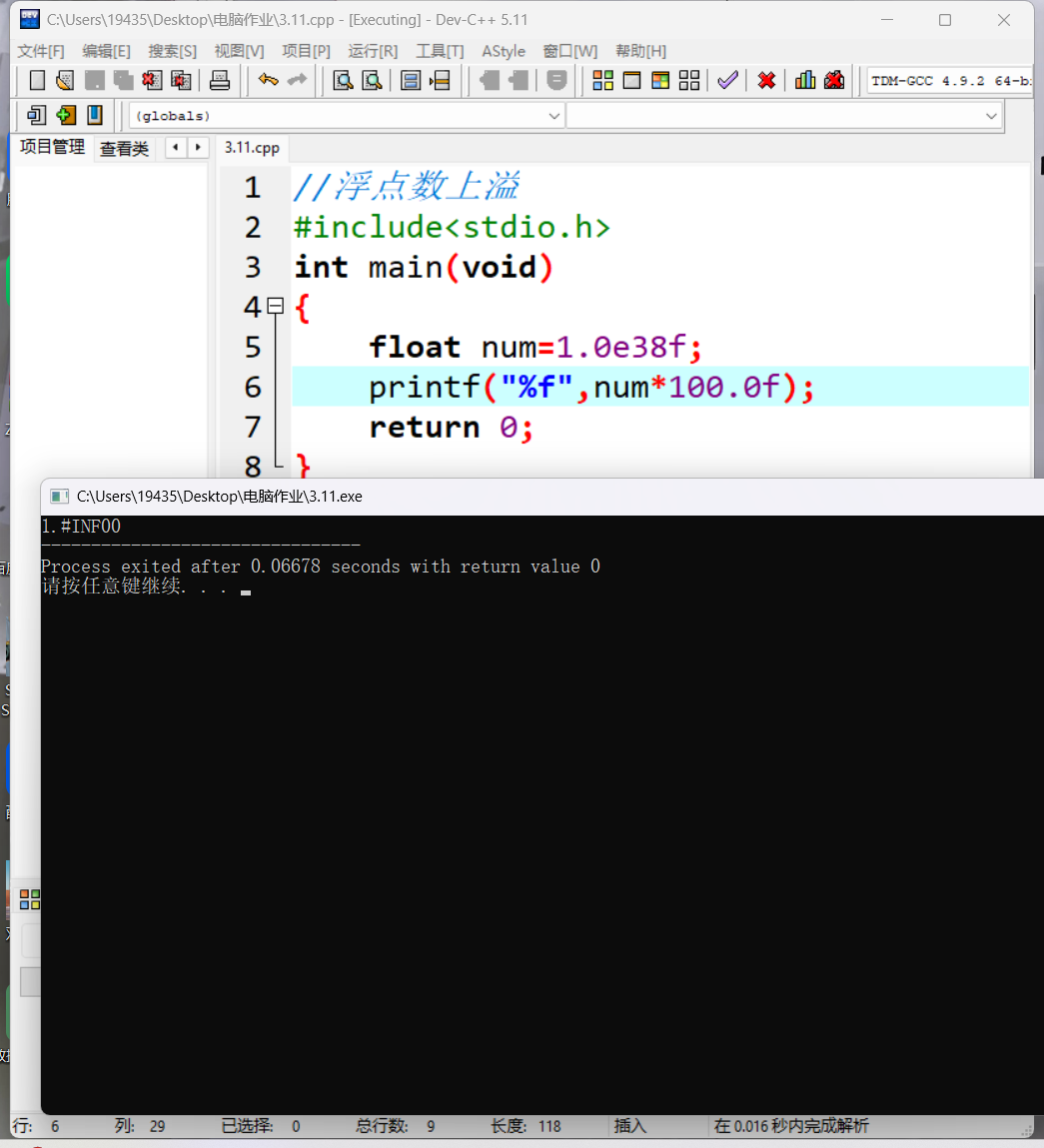
Task: Click the Compile & Run icon
Action: pyautogui.click(x=660, y=81)
